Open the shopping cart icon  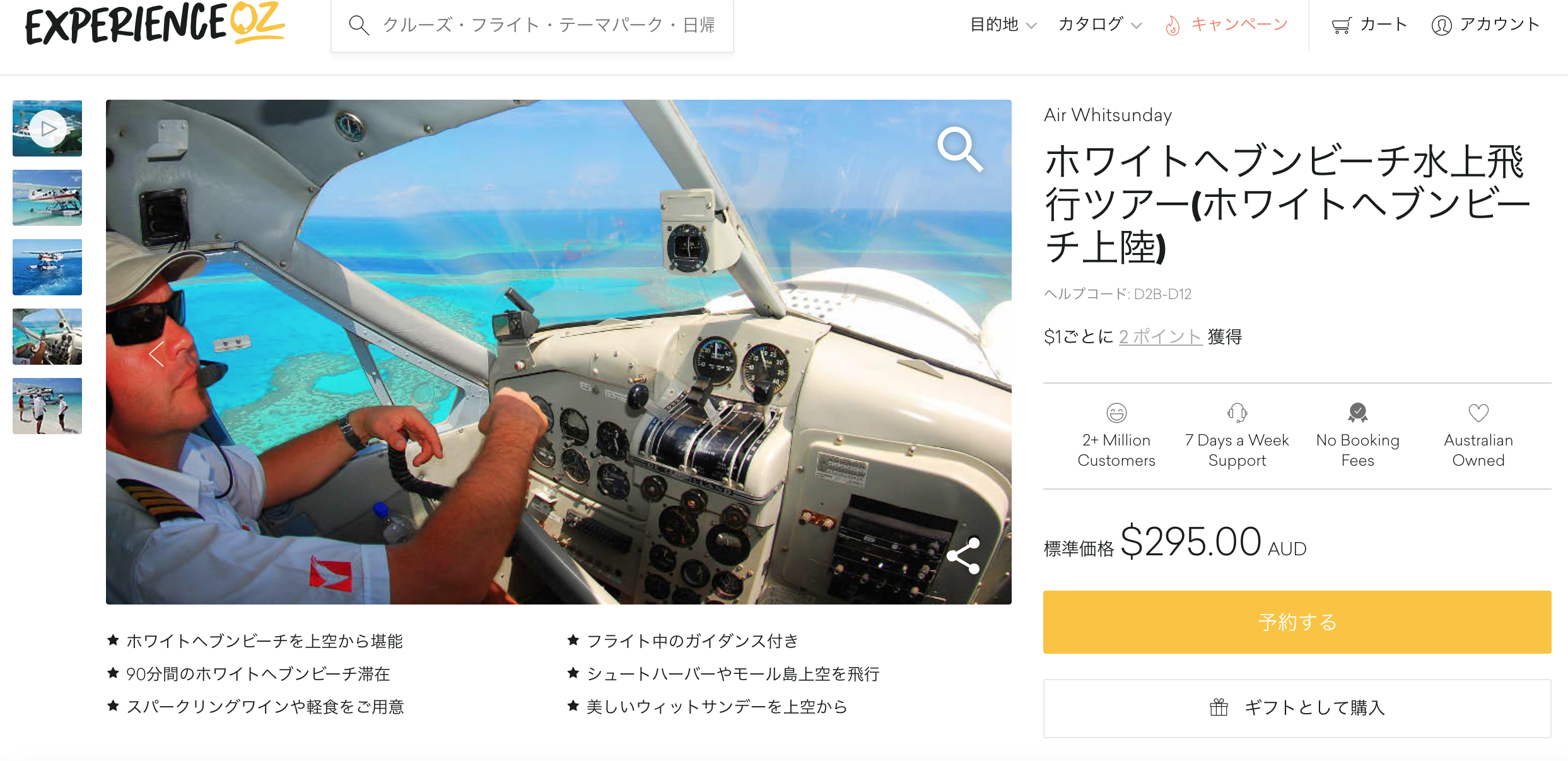pos(1341,25)
